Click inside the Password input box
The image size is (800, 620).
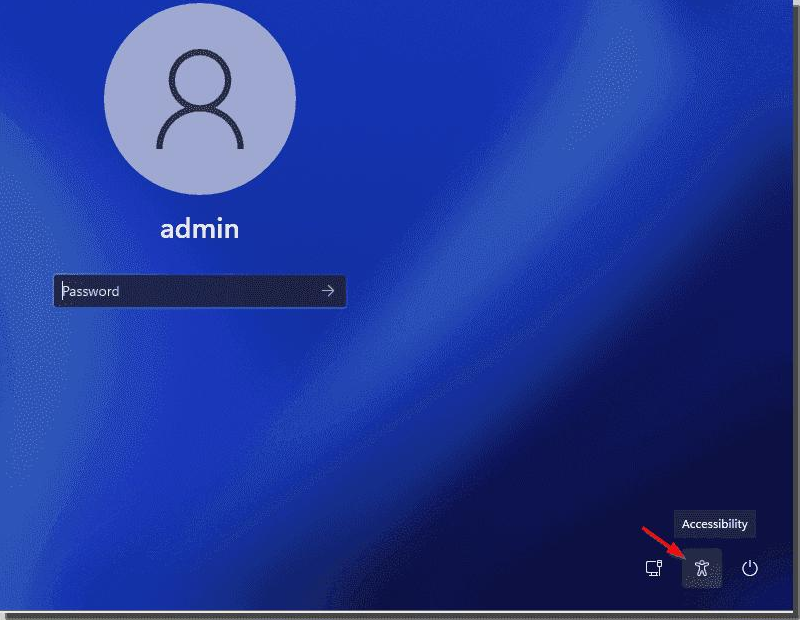pos(180,291)
